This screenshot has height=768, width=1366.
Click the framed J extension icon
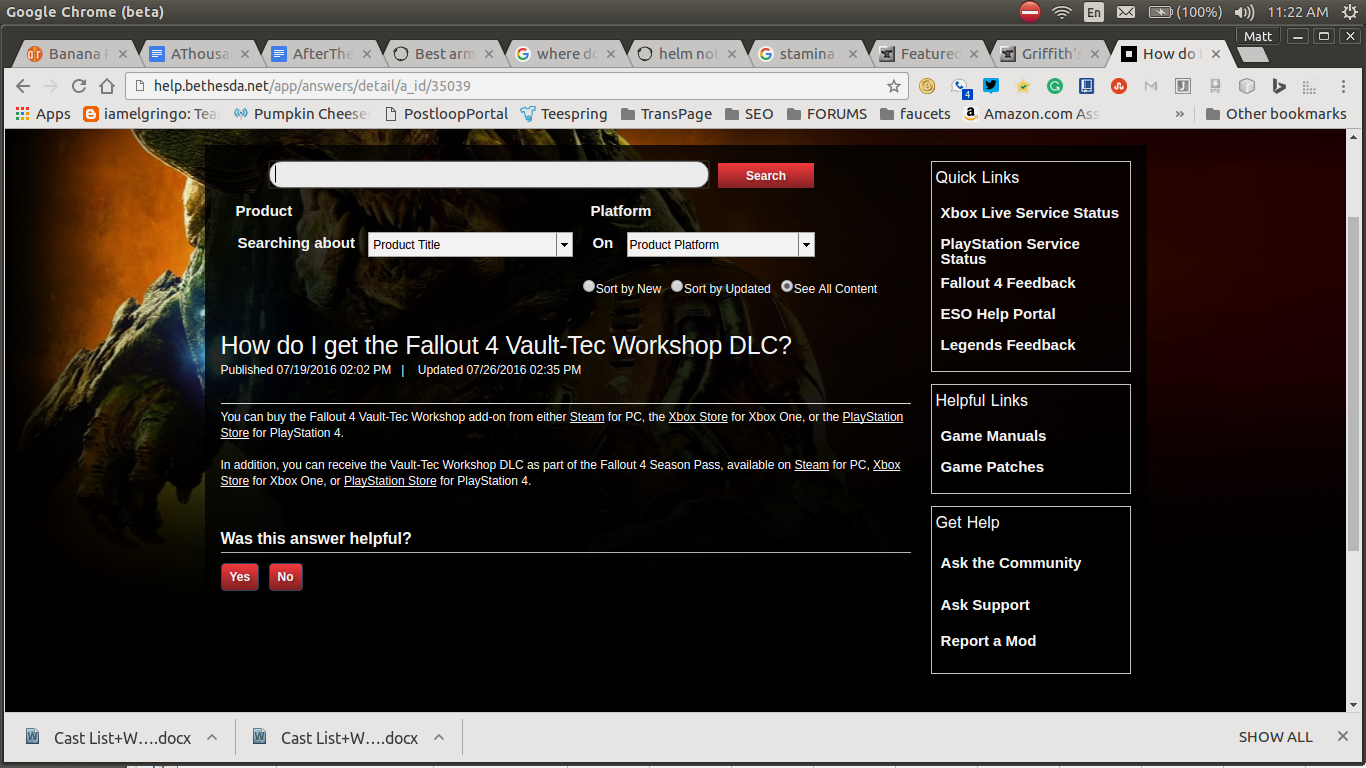(x=1183, y=86)
